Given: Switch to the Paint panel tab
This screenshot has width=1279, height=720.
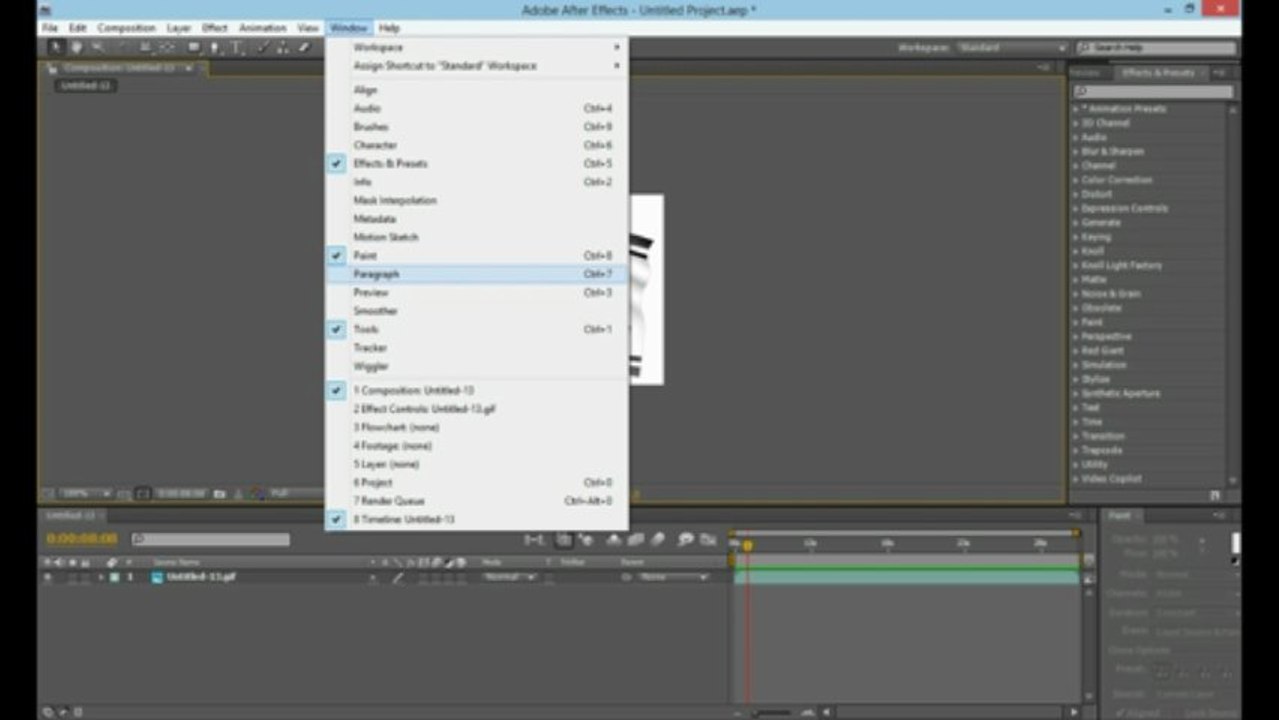Looking at the screenshot, I should coord(1119,515).
